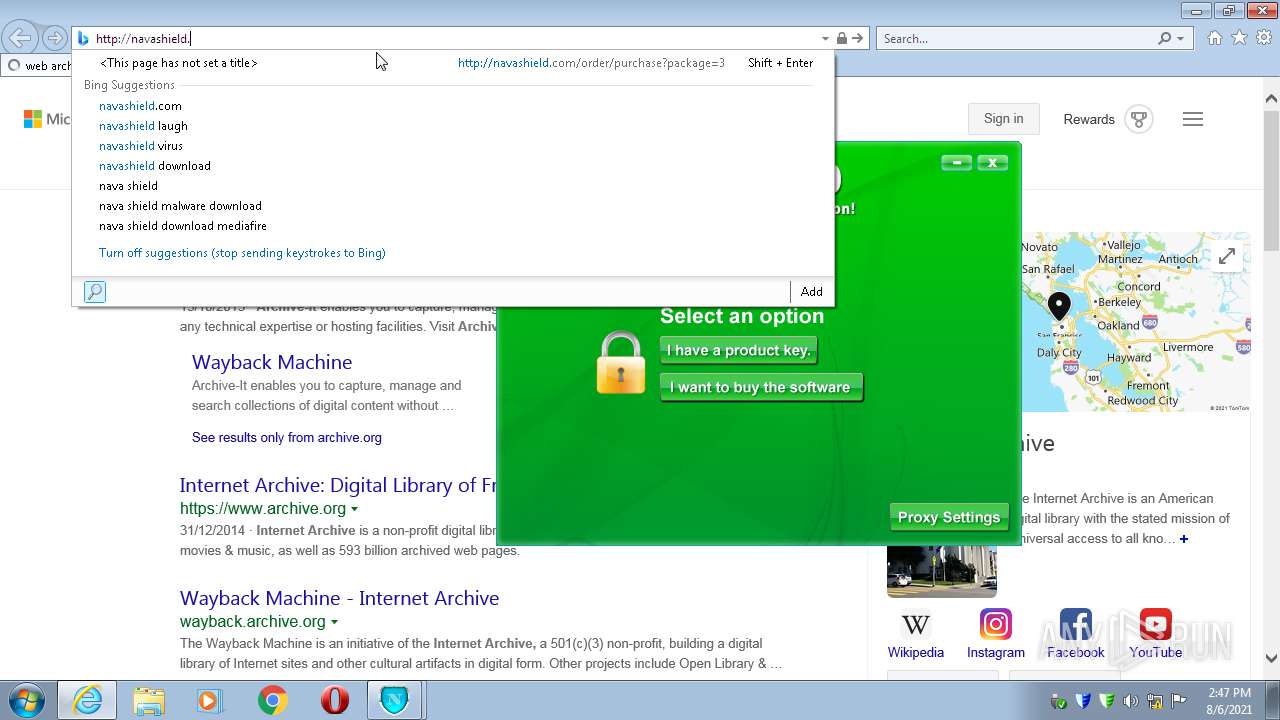
Task: Expand the map with the arrows icon
Action: pos(1227,256)
